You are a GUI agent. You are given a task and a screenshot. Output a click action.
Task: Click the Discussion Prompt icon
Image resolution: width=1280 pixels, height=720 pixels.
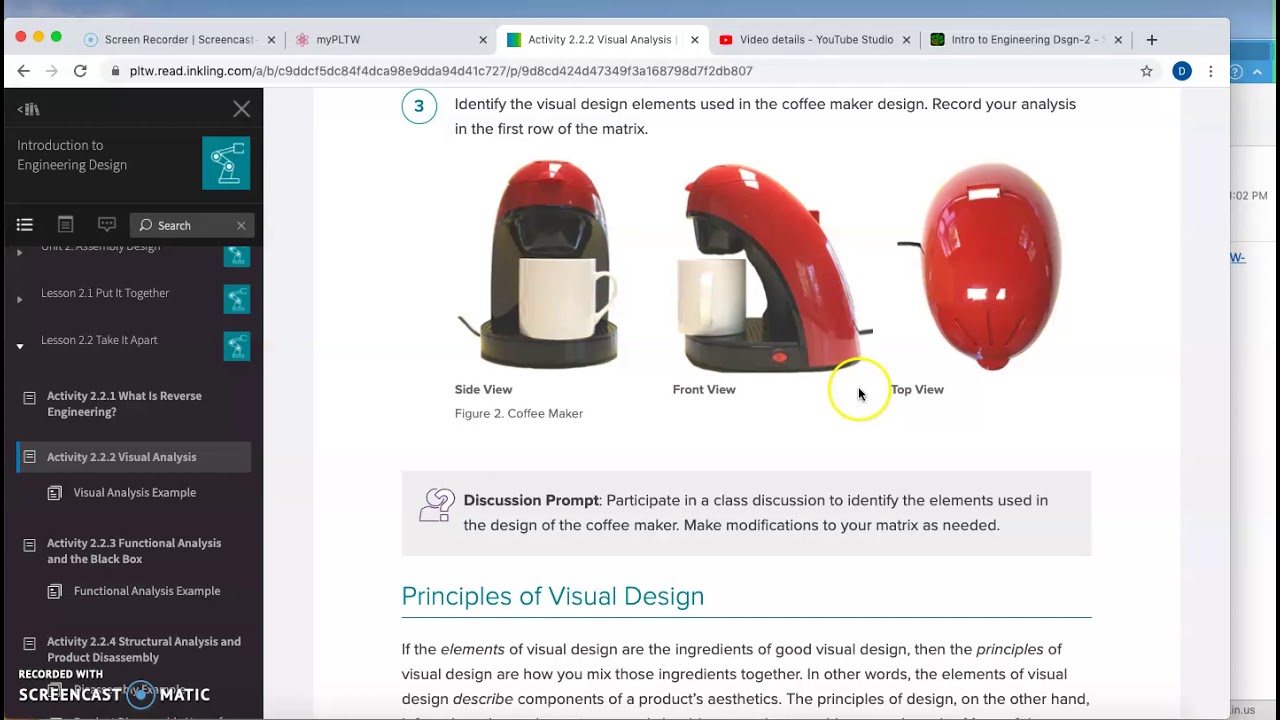click(x=437, y=506)
